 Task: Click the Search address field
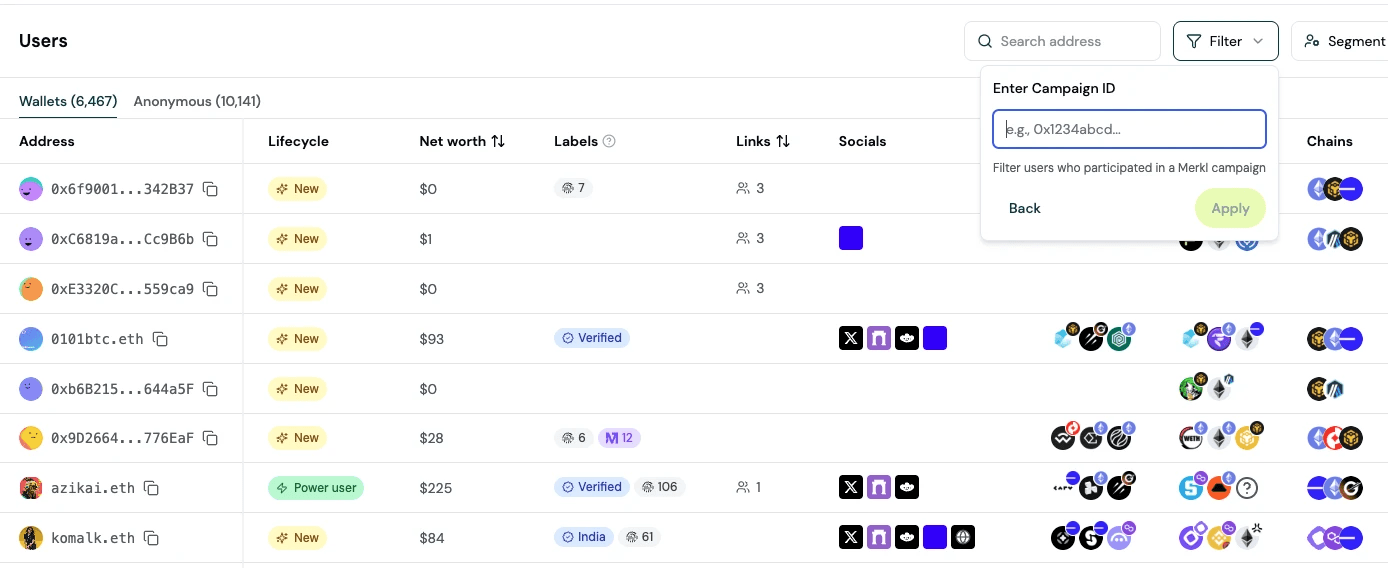tap(1062, 41)
